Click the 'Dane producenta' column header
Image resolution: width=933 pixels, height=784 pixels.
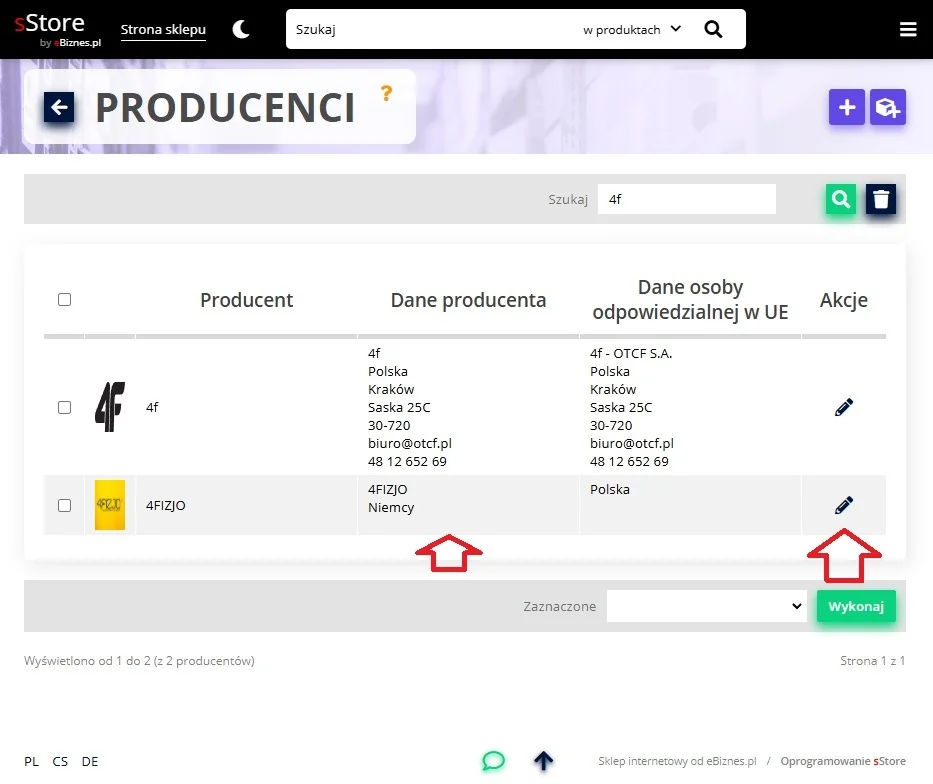point(468,300)
